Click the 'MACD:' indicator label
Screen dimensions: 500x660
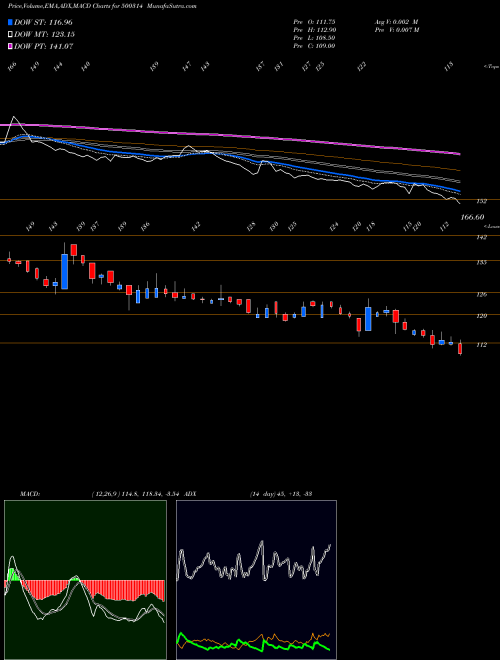[30, 494]
